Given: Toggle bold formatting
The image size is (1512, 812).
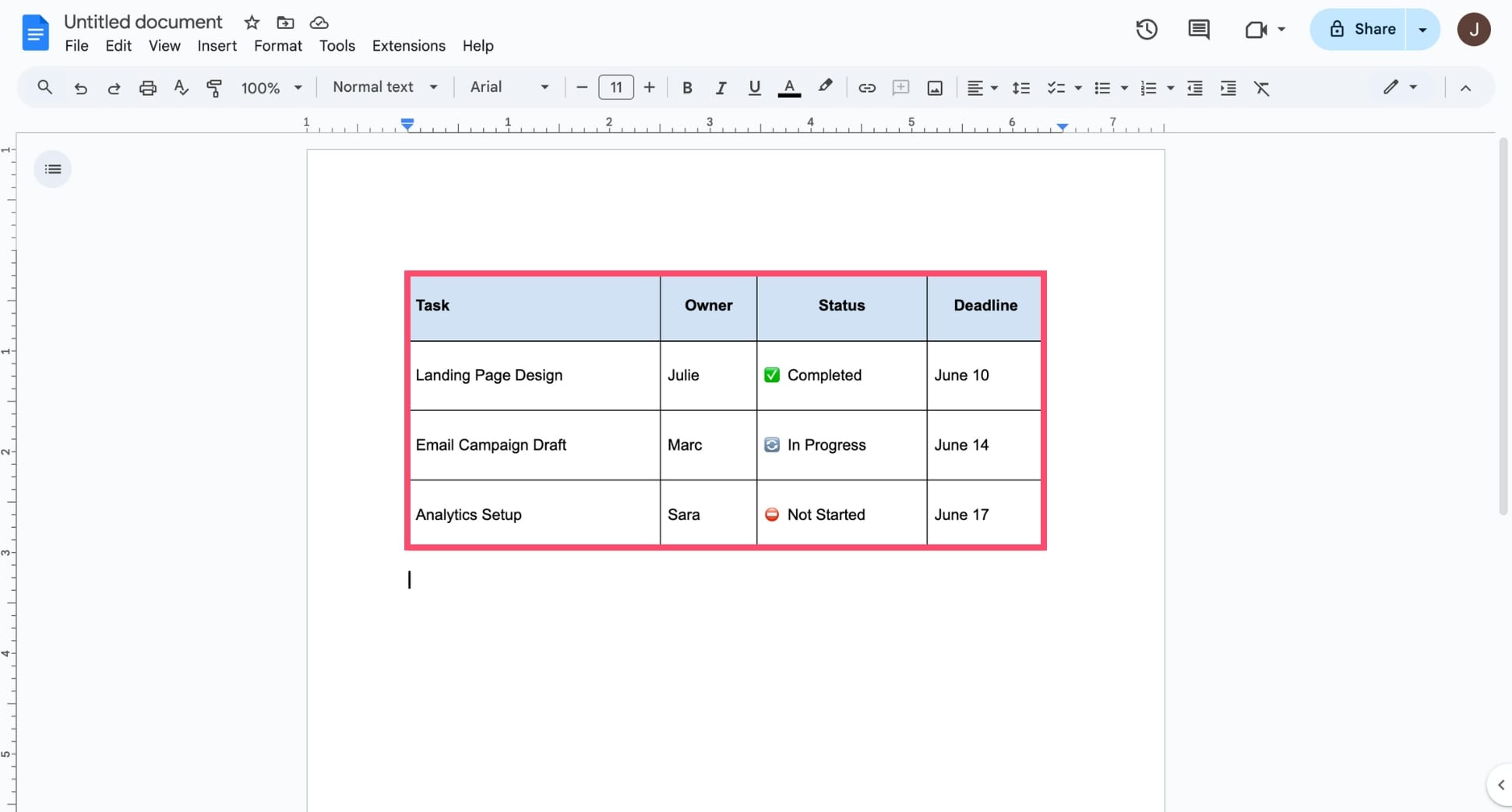Looking at the screenshot, I should point(686,88).
